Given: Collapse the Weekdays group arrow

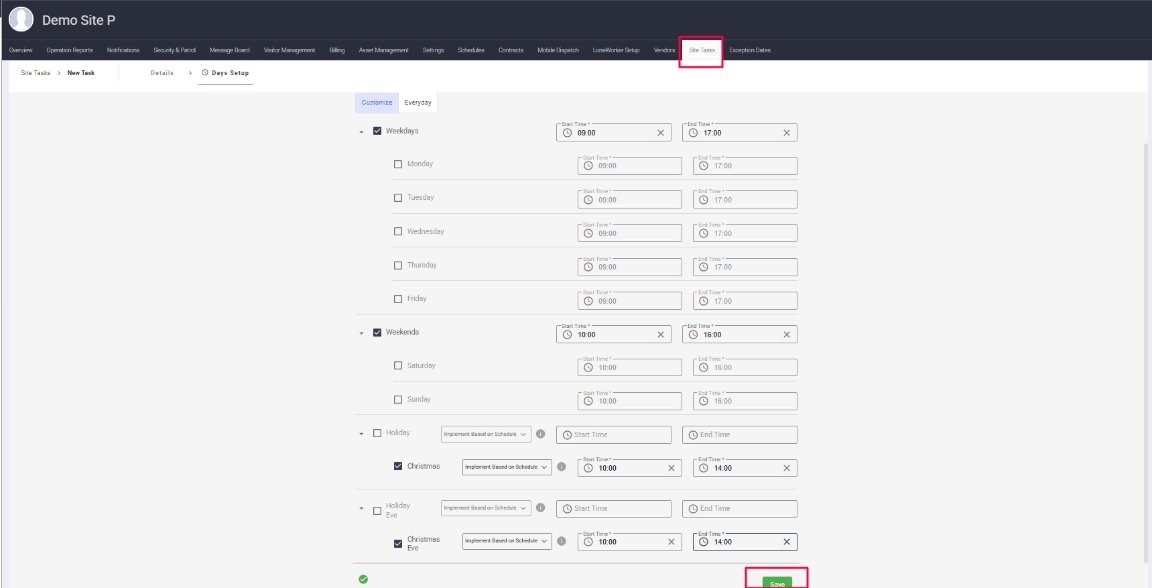Looking at the screenshot, I should [361, 132].
